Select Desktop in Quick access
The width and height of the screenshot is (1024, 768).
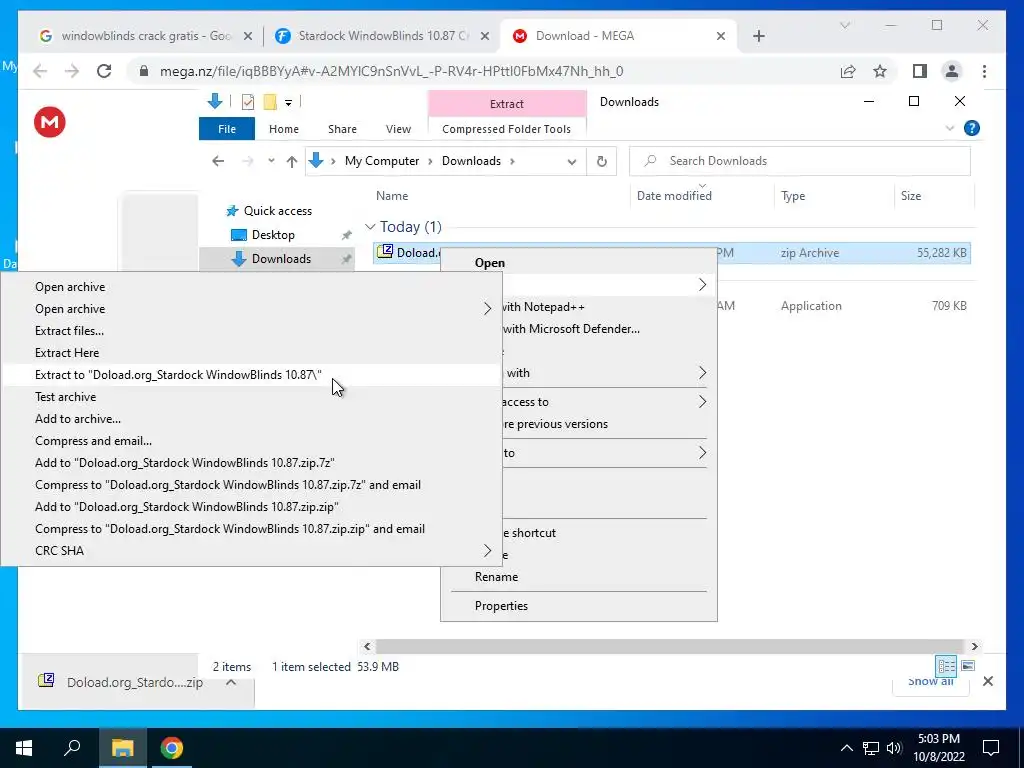click(273, 234)
